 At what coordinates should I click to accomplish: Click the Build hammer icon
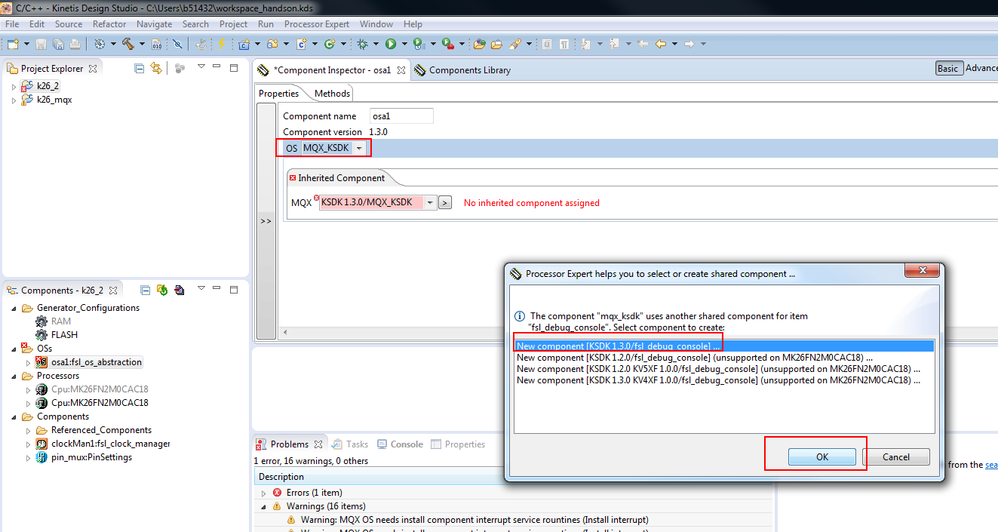click(x=128, y=44)
